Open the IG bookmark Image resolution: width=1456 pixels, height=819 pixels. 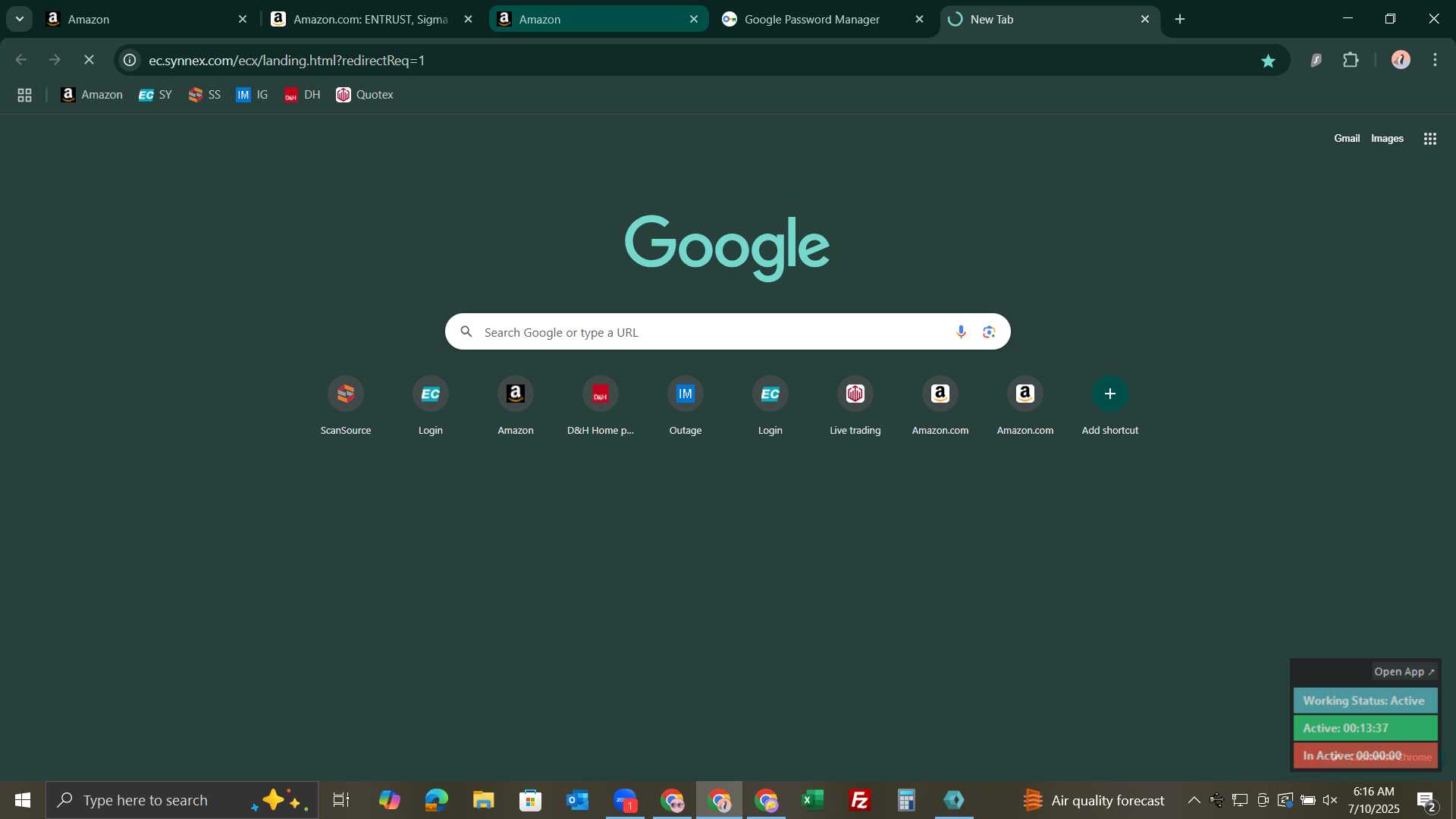pyautogui.click(x=253, y=95)
